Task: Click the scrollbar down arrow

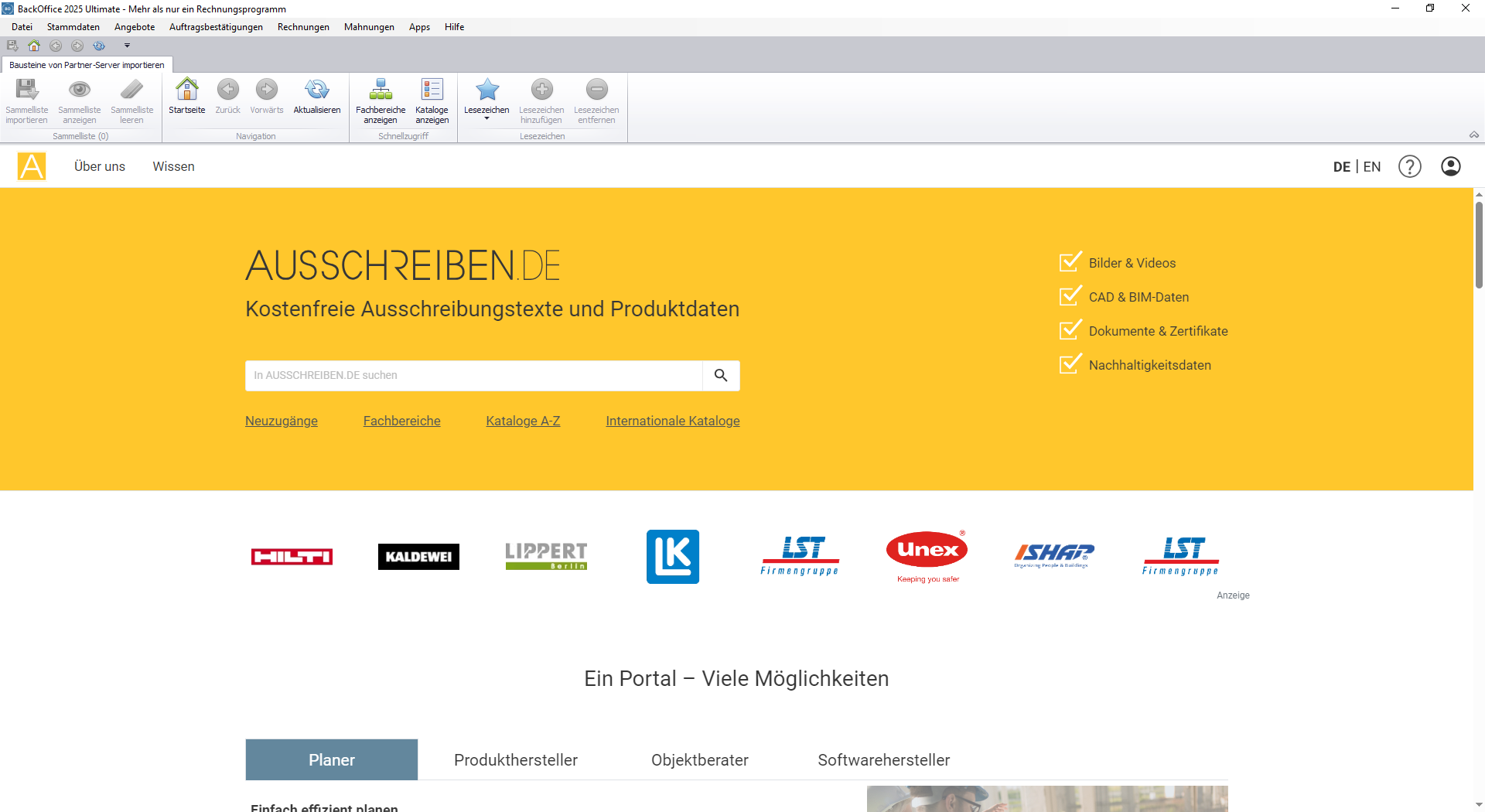Action: tap(1479, 804)
